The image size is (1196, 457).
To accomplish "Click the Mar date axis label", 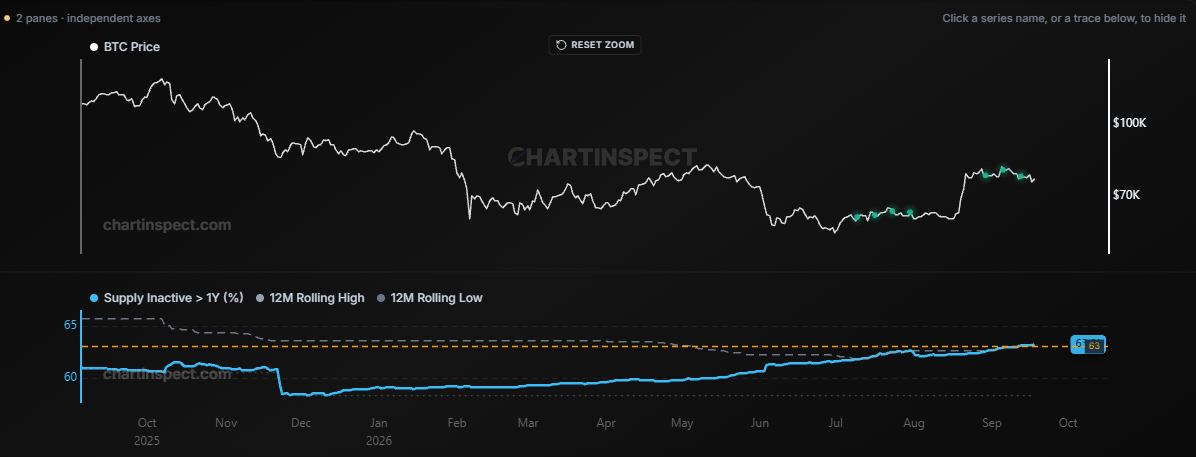I will (528, 423).
